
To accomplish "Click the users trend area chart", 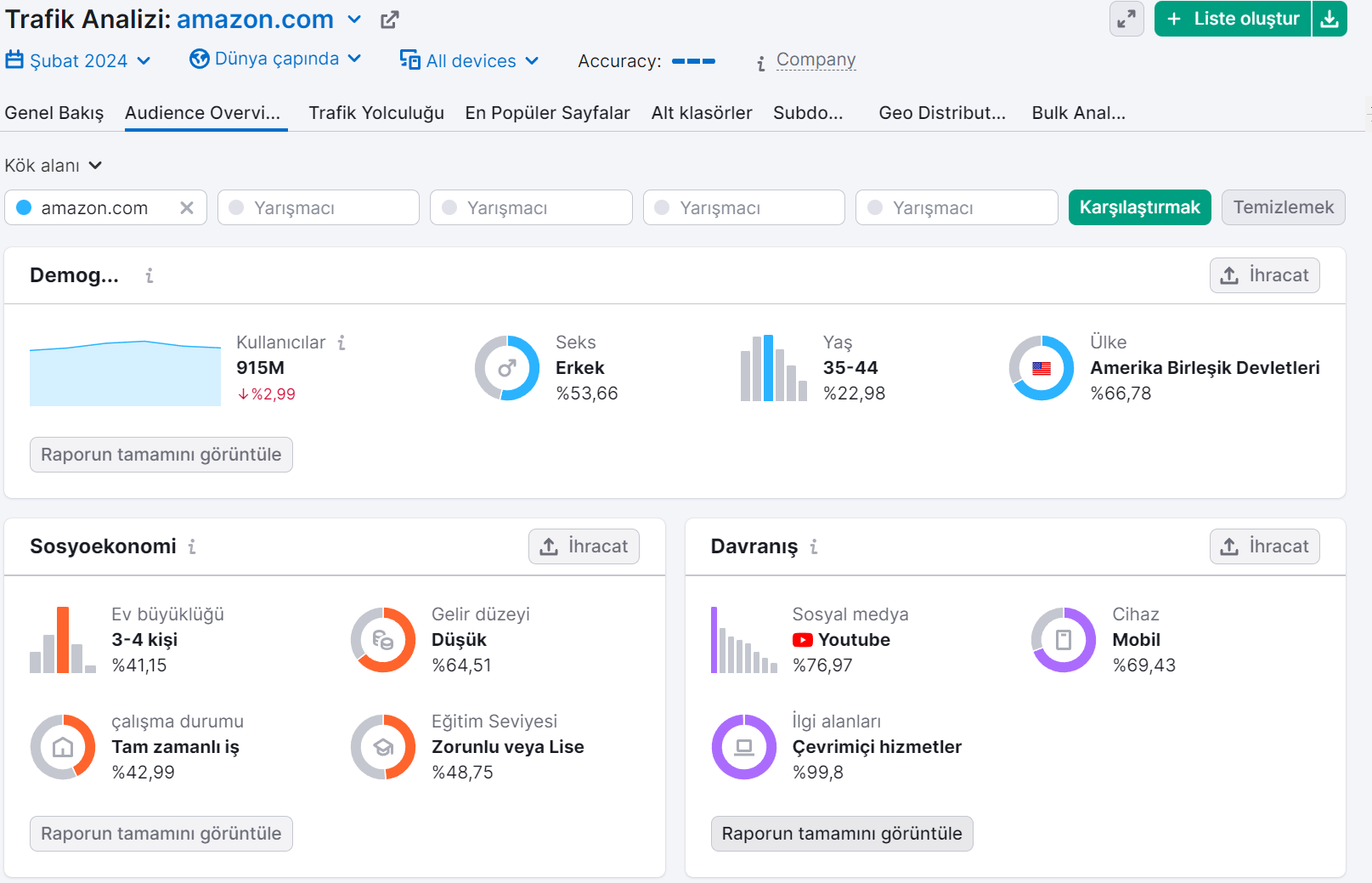I will click(125, 373).
